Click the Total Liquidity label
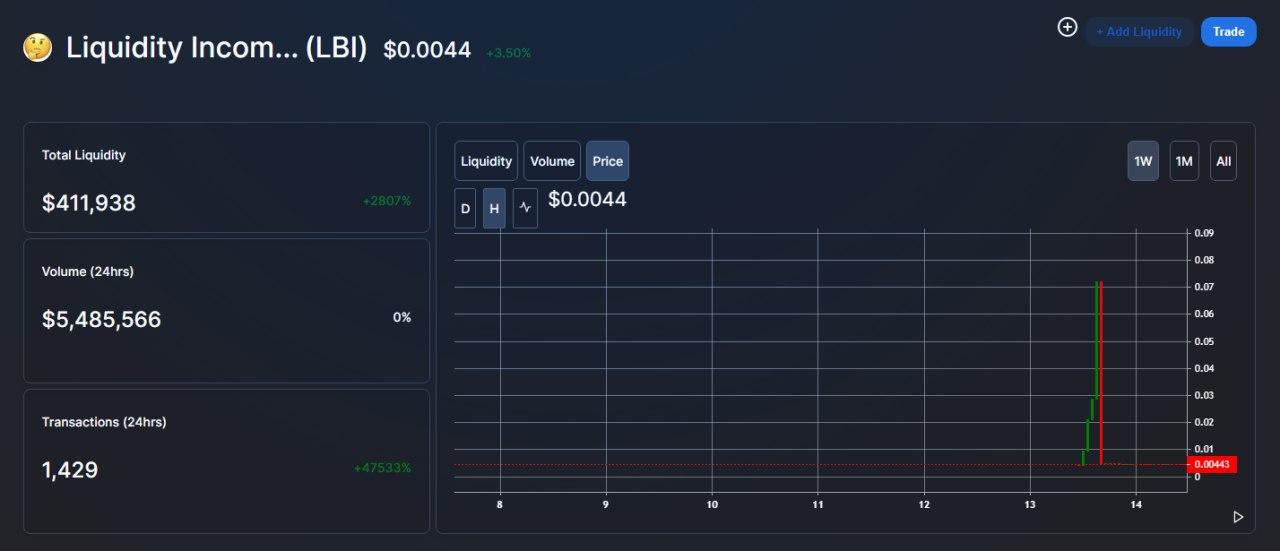This screenshot has height=551, width=1280. 84,155
